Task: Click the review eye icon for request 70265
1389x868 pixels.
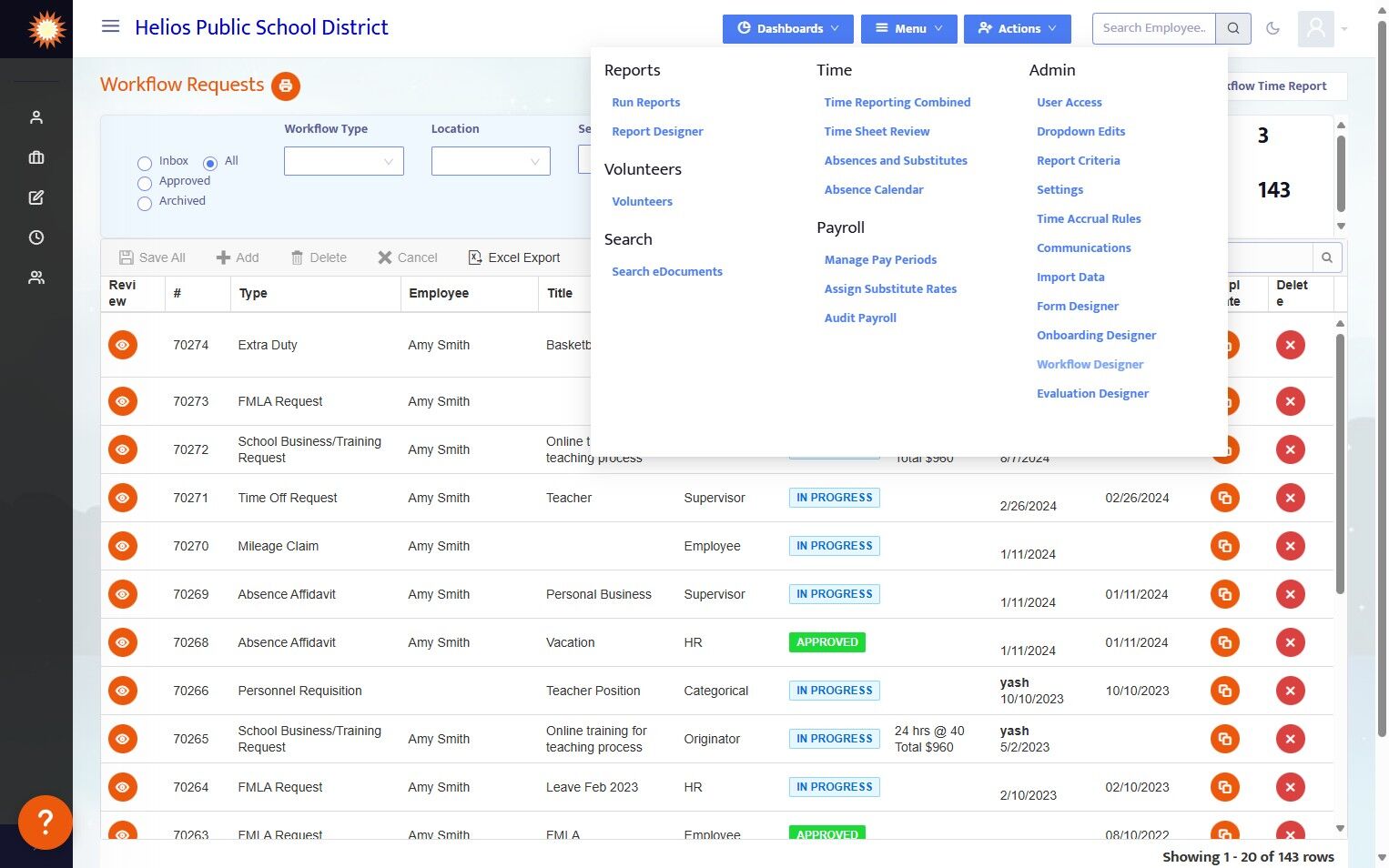Action: click(123, 739)
